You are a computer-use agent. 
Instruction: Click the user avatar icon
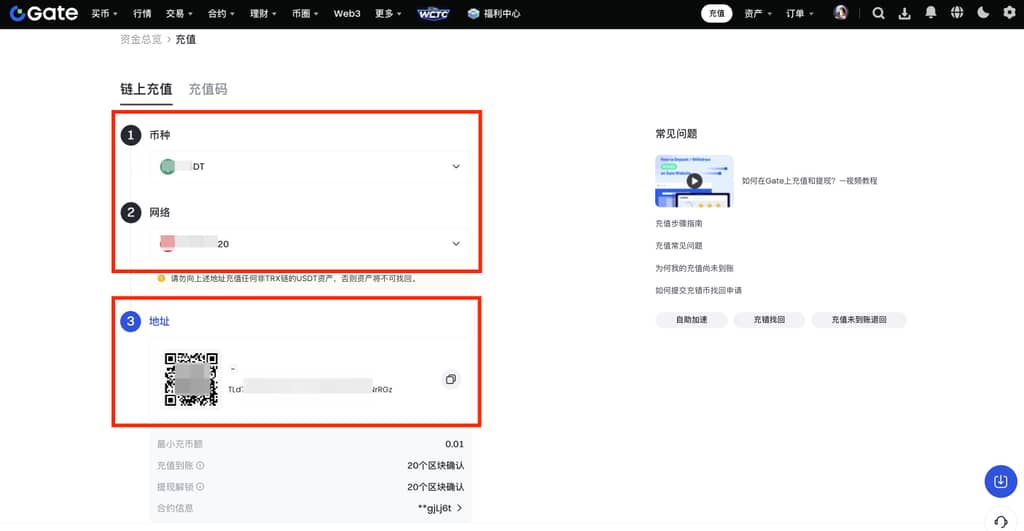841,13
